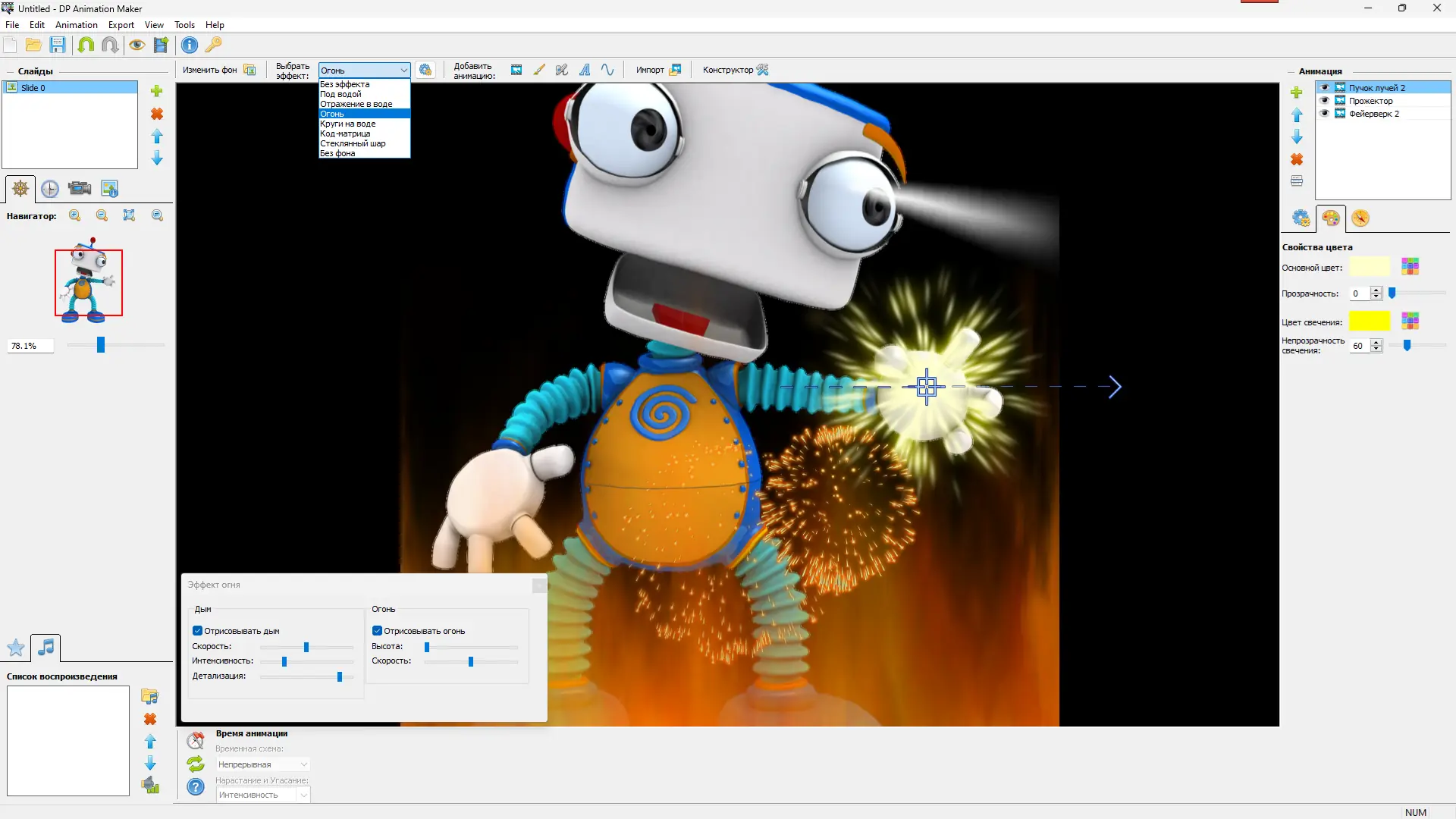The height and width of the screenshot is (819, 1456).
Task: Click the Save project toolbar icon
Action: [58, 45]
